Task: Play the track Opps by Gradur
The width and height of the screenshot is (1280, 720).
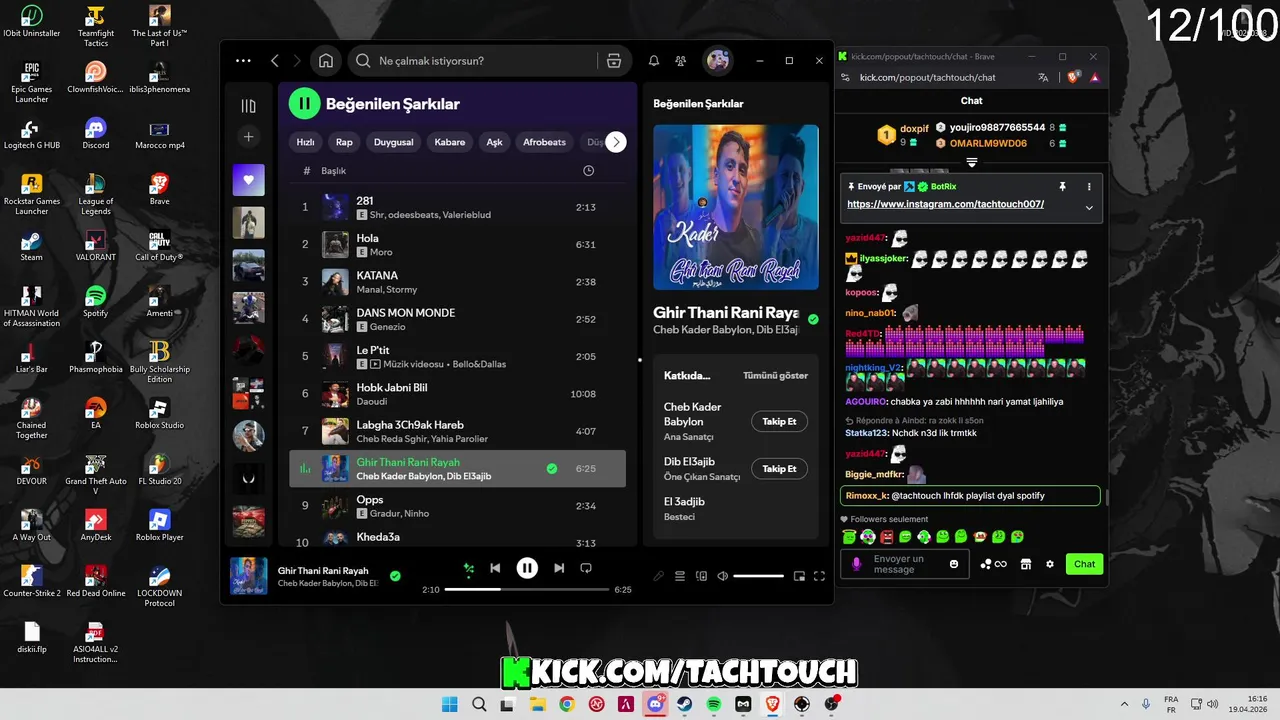Action: click(457, 506)
